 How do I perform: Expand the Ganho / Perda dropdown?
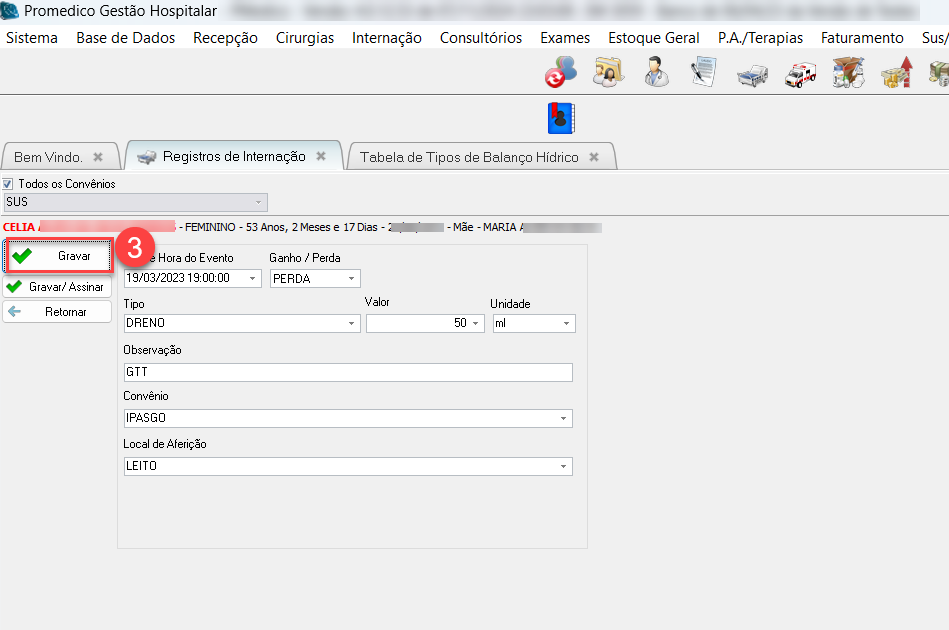tap(352, 279)
